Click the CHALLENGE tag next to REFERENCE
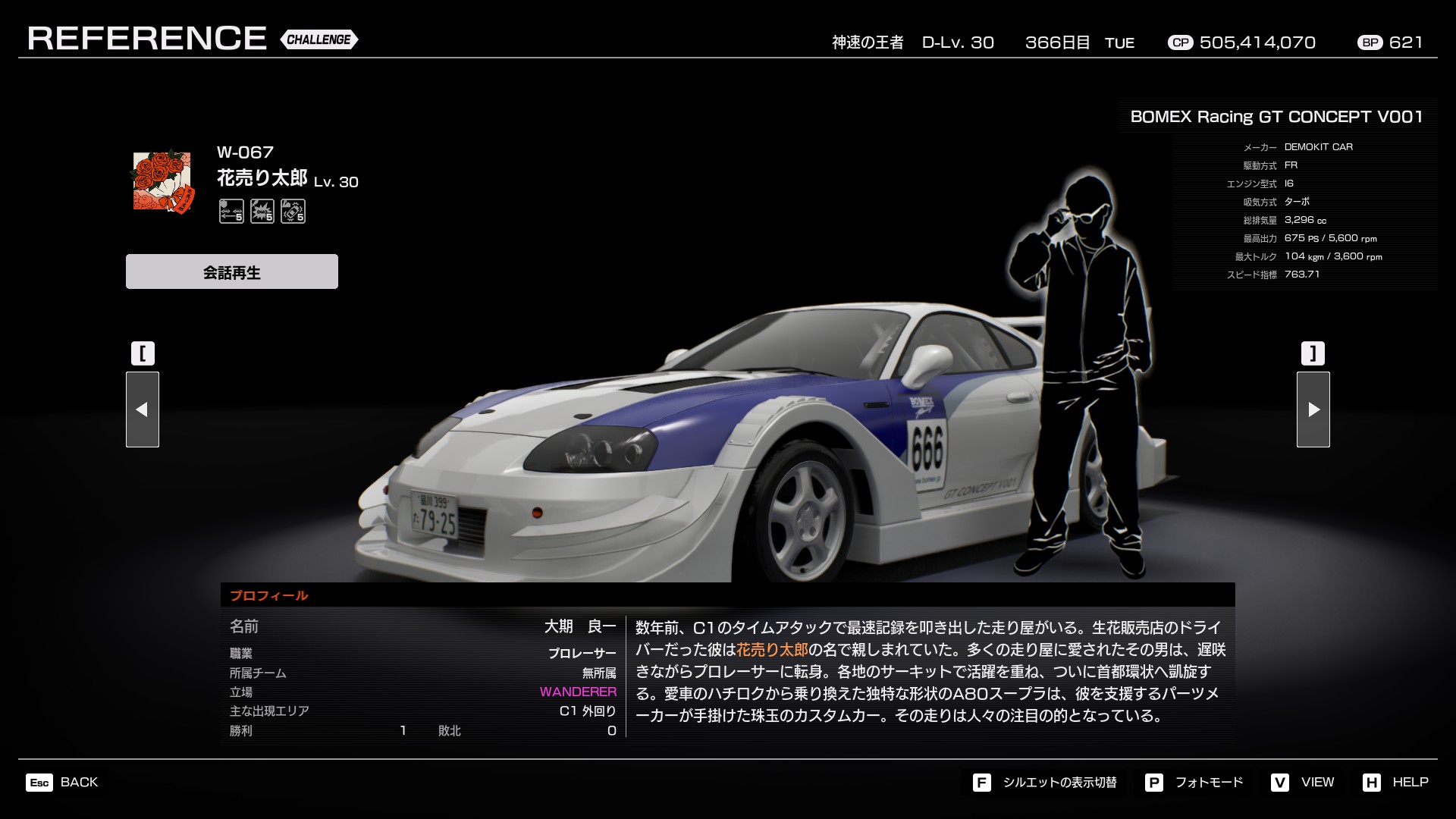The width and height of the screenshot is (1456, 819). pos(318,39)
